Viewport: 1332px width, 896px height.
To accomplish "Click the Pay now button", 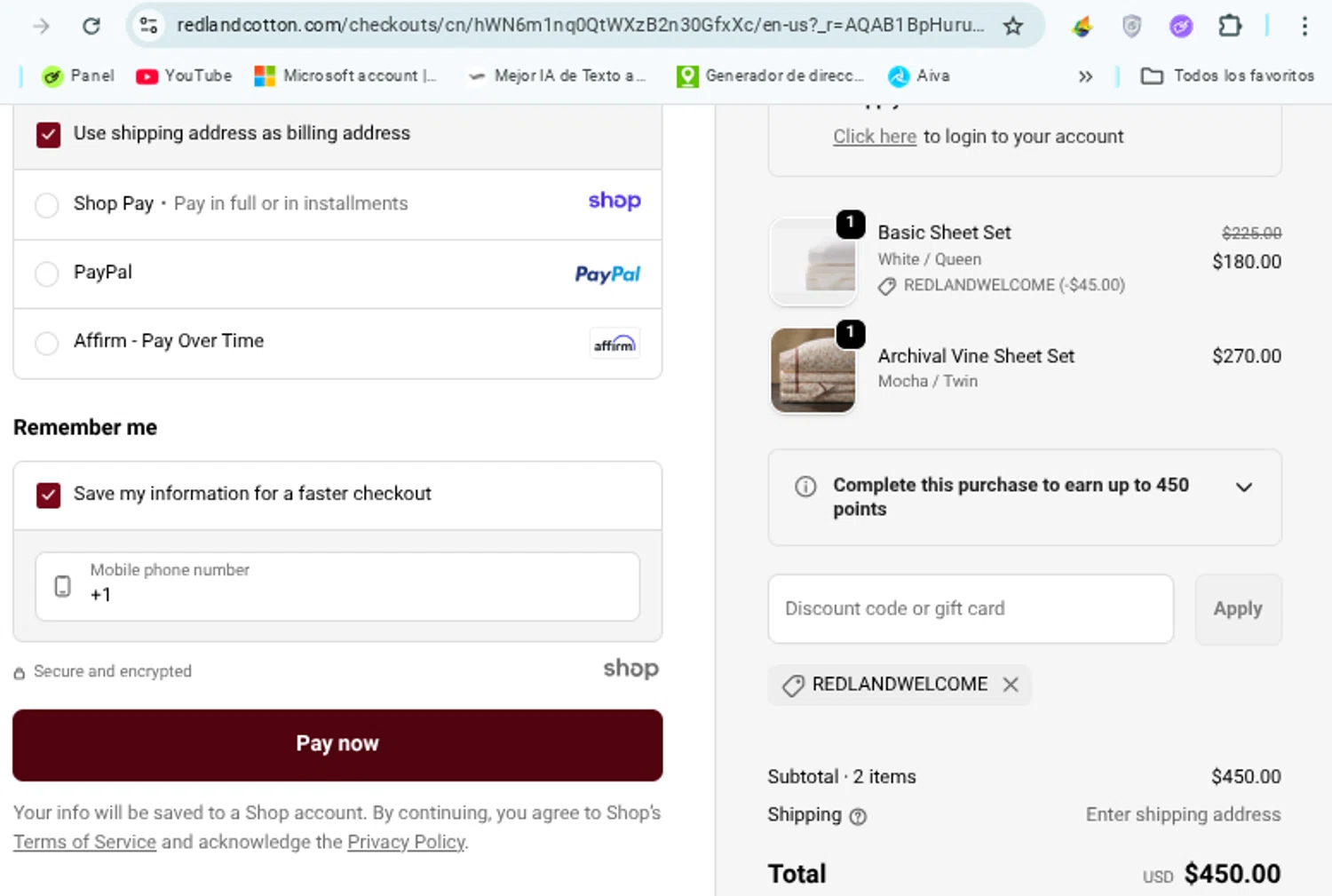I will click(337, 745).
